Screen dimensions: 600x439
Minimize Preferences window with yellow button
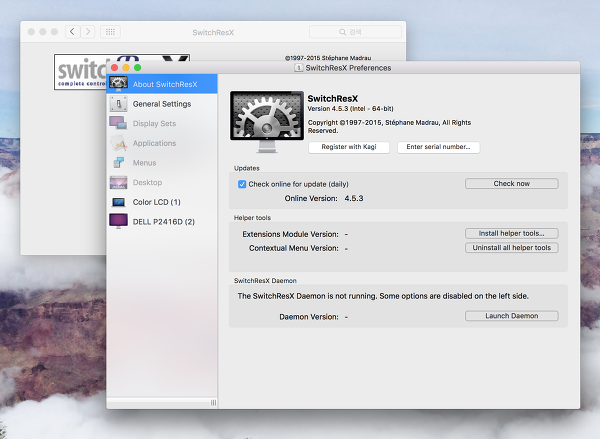tap(126, 68)
